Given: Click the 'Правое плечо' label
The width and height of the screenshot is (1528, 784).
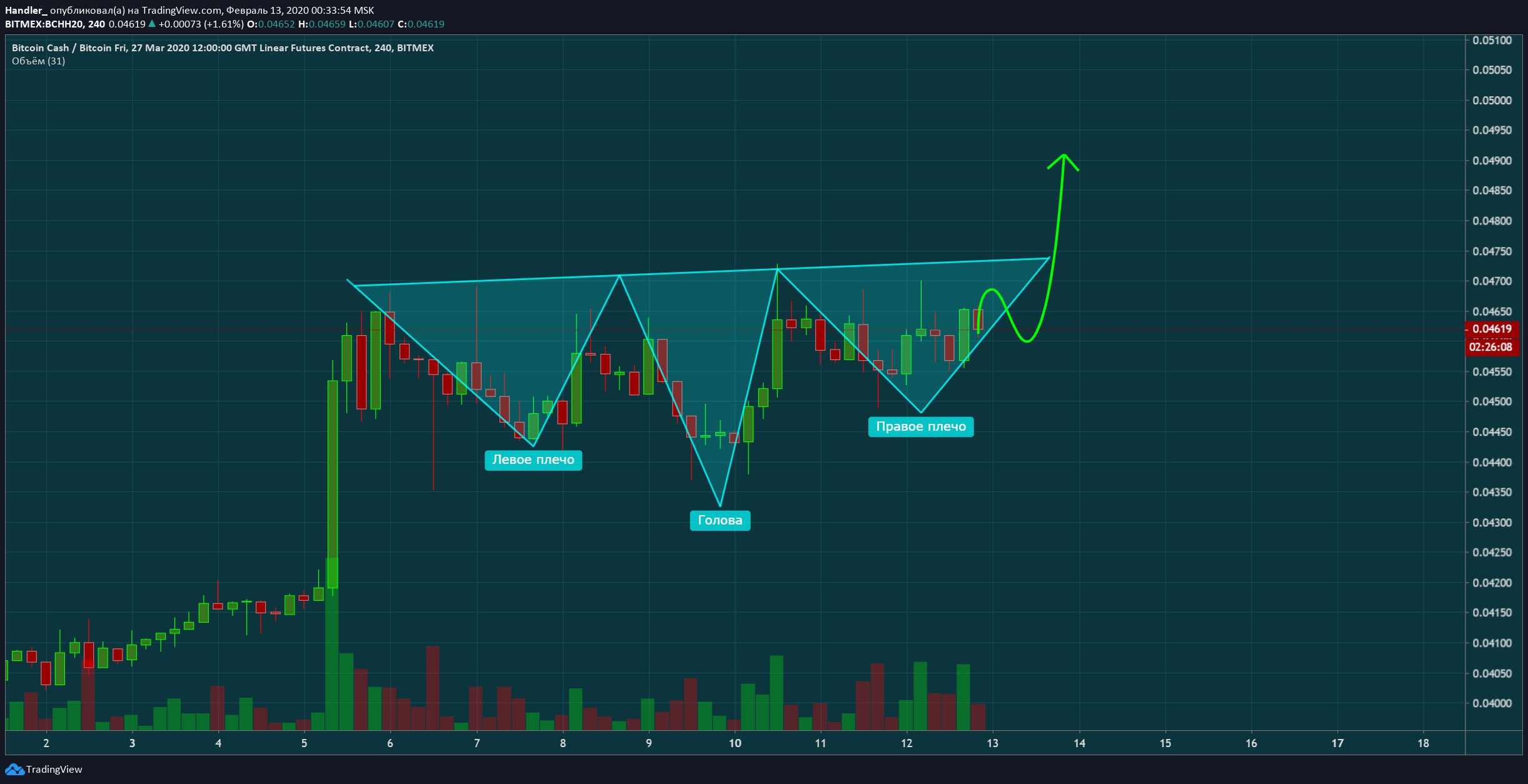Looking at the screenshot, I should (x=921, y=426).
